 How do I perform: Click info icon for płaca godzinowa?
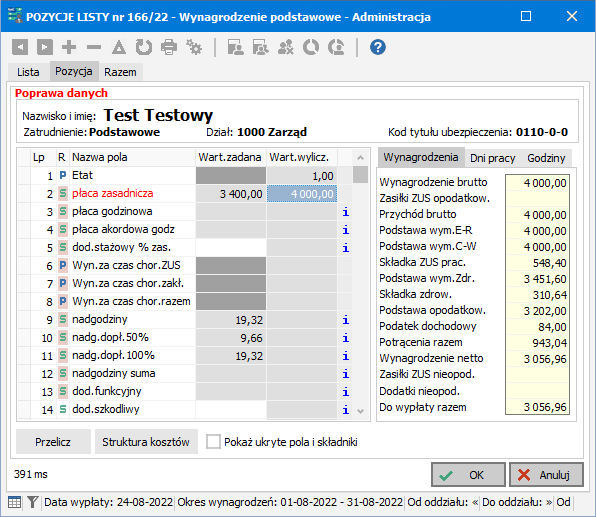346,212
